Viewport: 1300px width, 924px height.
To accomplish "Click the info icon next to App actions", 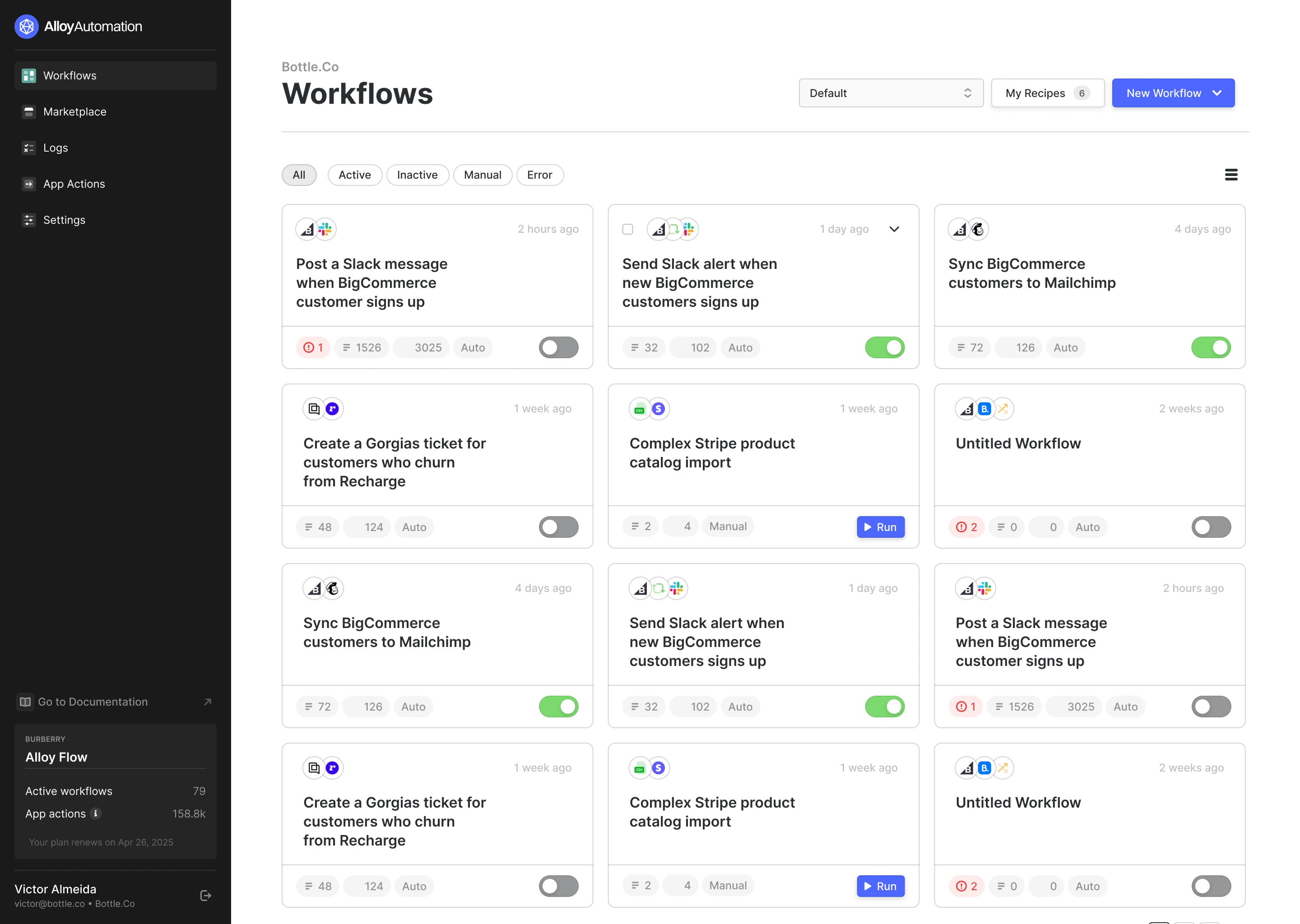I will pos(96,813).
